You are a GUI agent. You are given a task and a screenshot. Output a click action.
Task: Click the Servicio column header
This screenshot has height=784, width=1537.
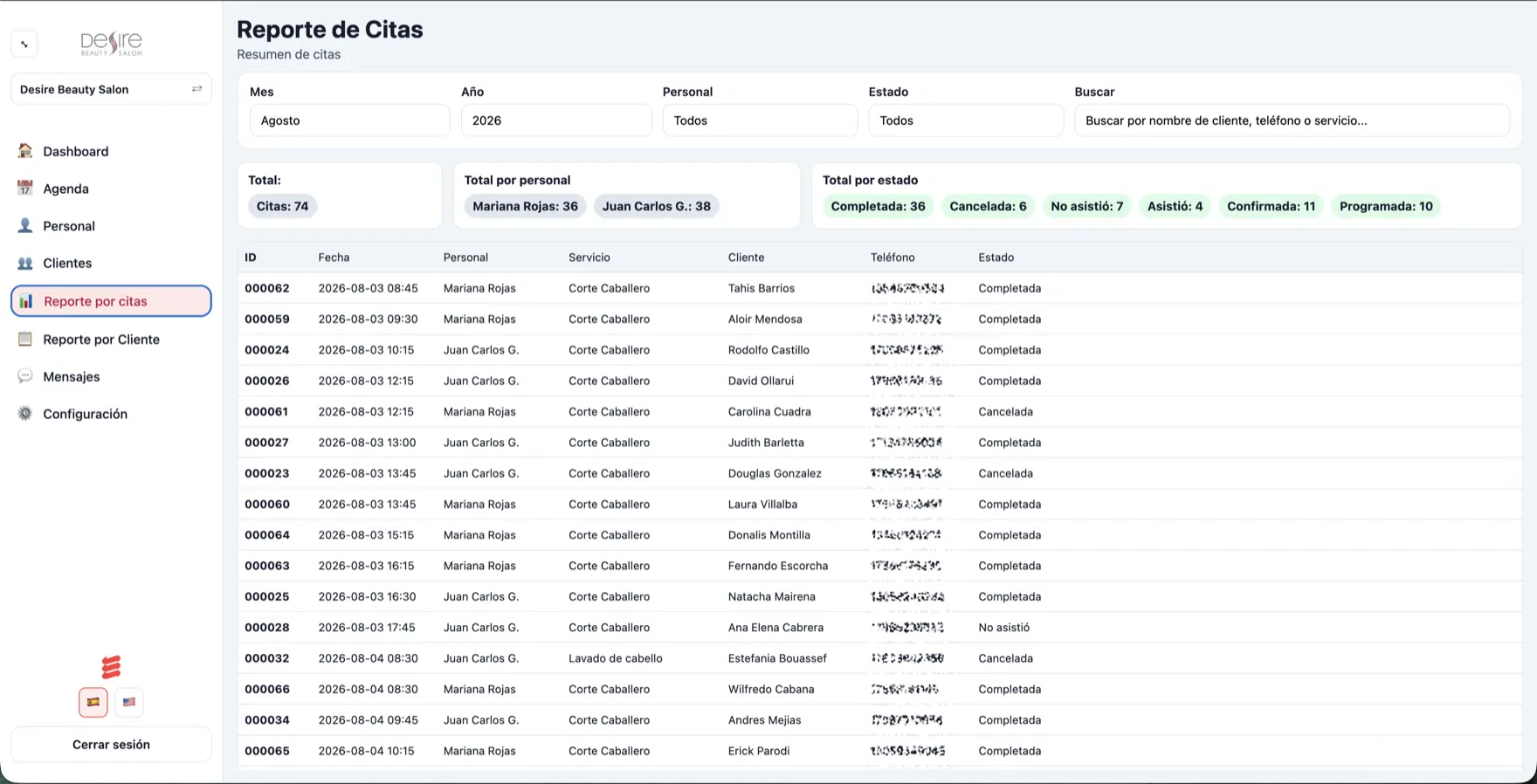(589, 258)
